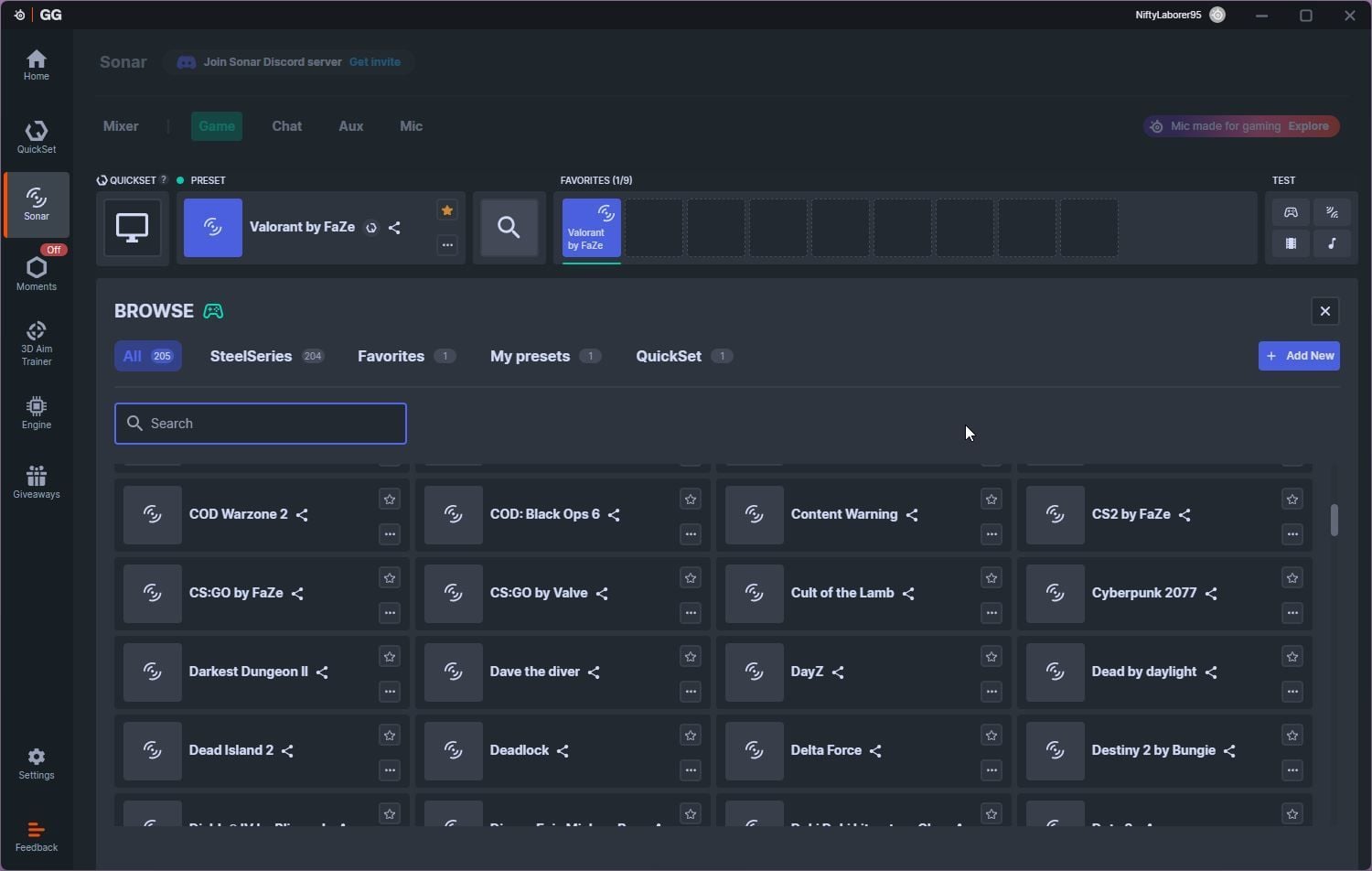Unfavorite the Valorant by FaZe preset star
1372x871 pixels.
(447, 210)
